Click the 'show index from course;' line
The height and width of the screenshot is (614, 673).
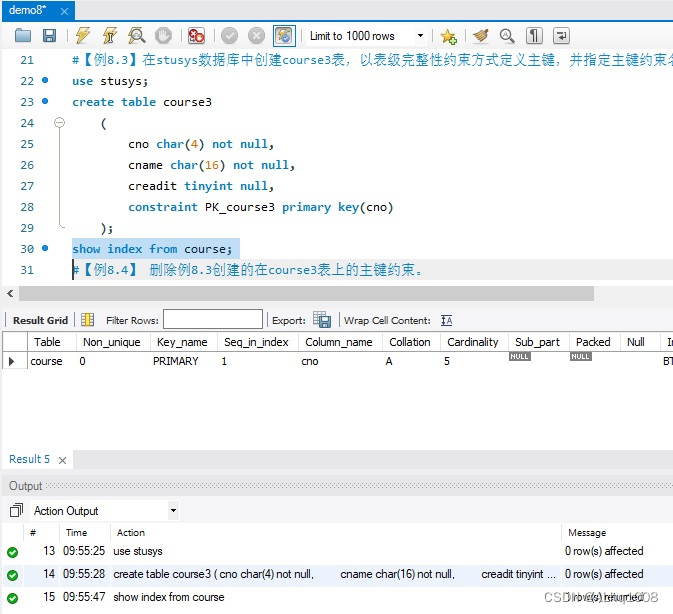coord(152,249)
